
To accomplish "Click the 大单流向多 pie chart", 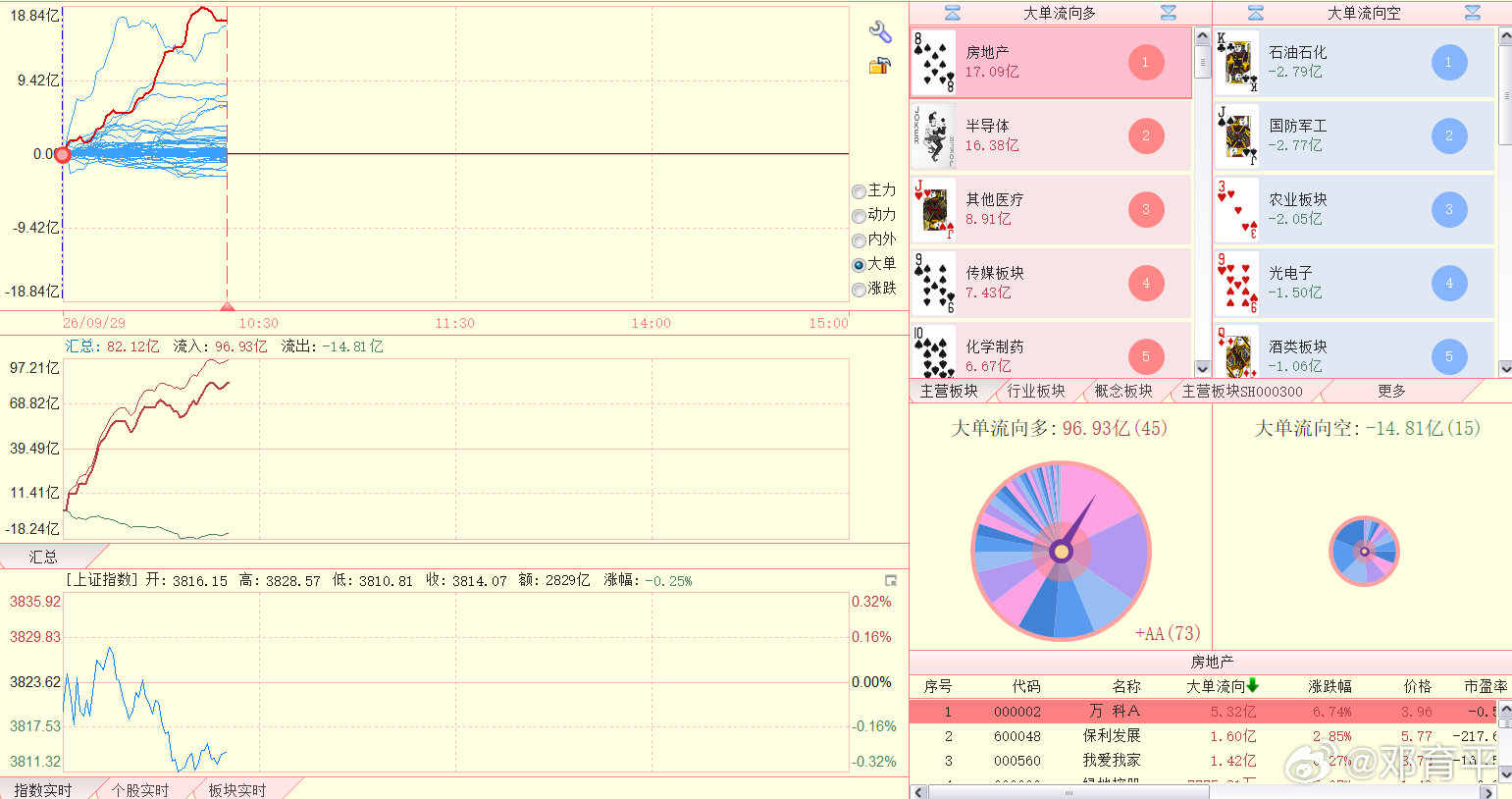I will (x=1061, y=551).
